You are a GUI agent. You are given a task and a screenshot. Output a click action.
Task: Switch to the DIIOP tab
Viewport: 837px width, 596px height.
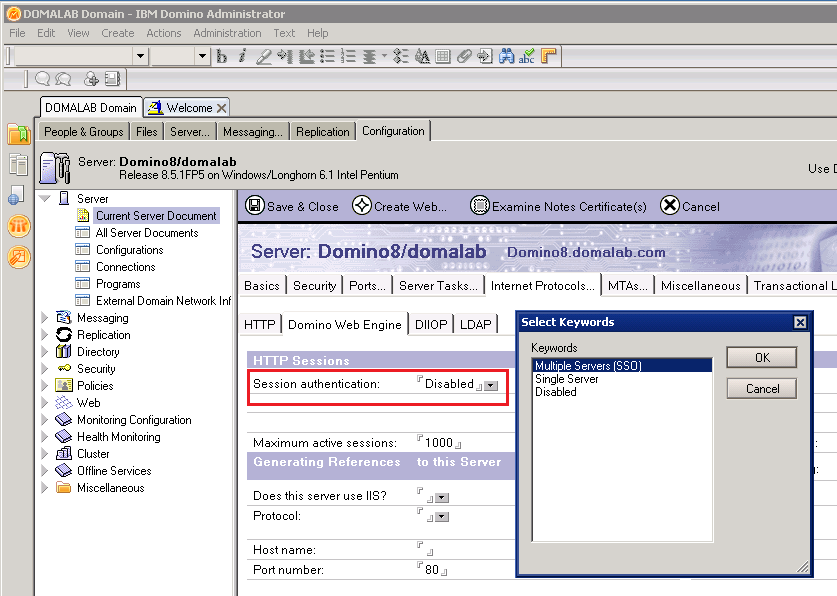point(431,324)
